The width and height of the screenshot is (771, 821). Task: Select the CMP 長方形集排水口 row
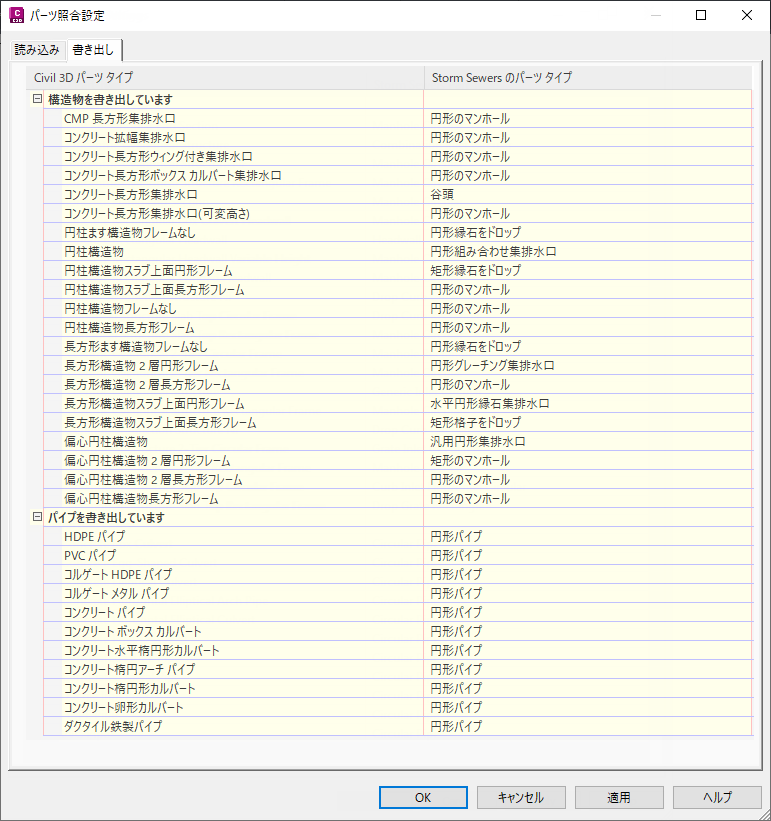398,118
